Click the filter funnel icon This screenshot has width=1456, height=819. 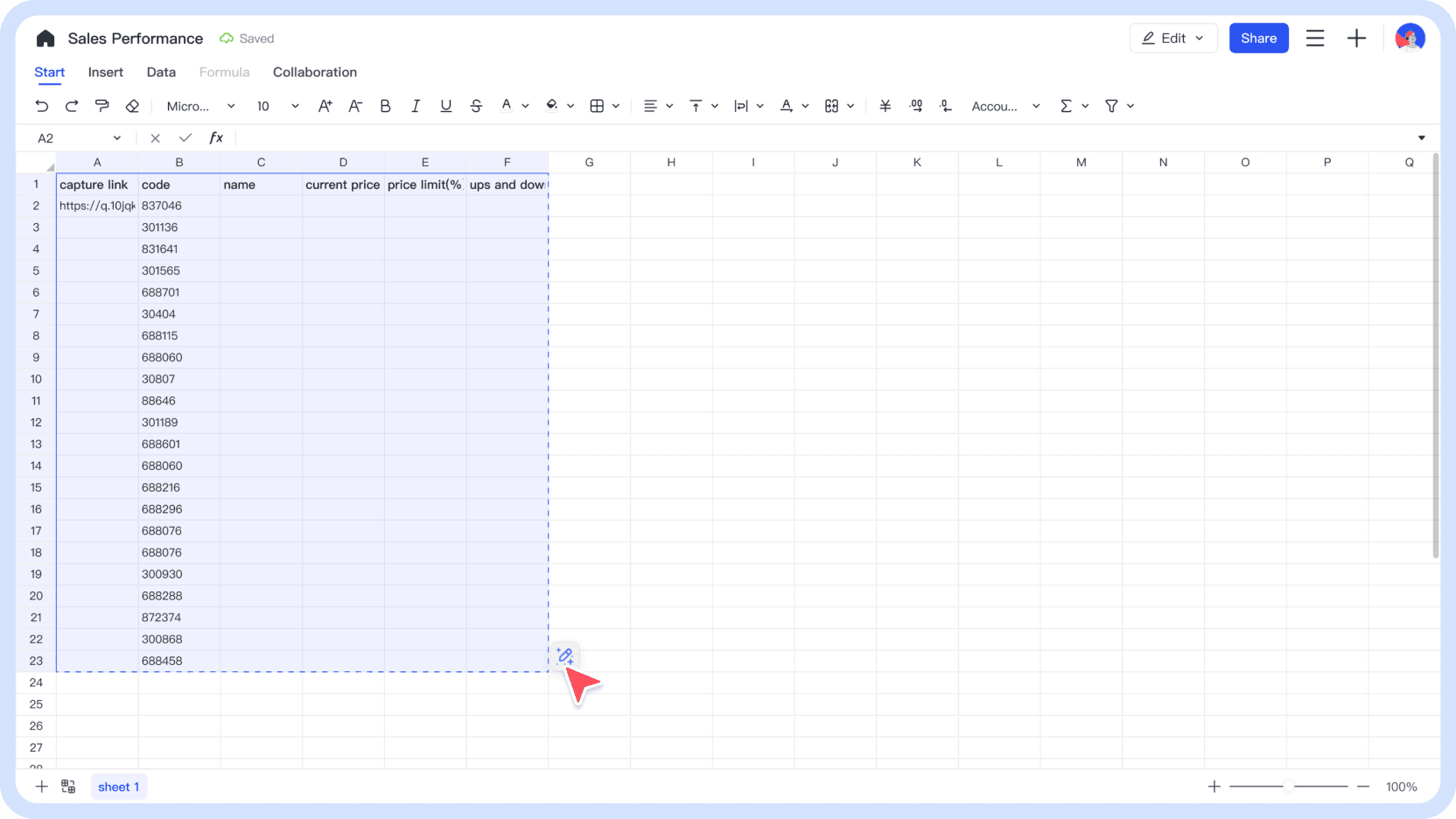click(1111, 106)
